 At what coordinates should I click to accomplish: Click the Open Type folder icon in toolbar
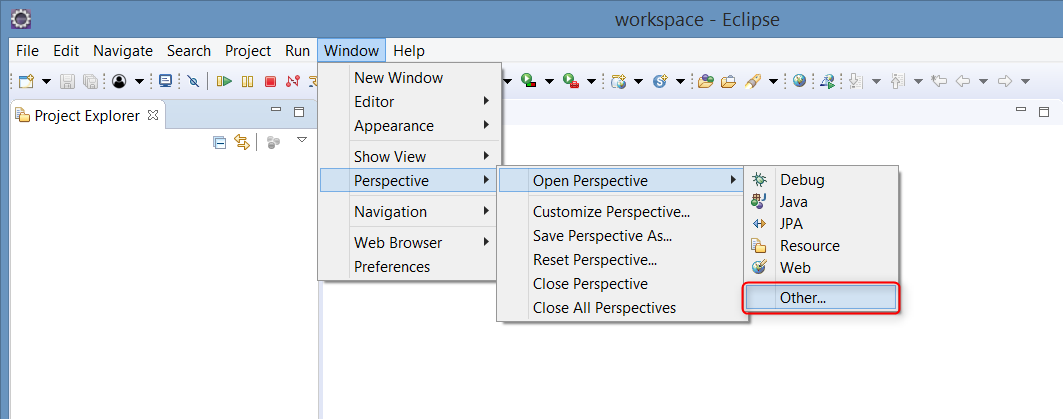click(x=706, y=81)
